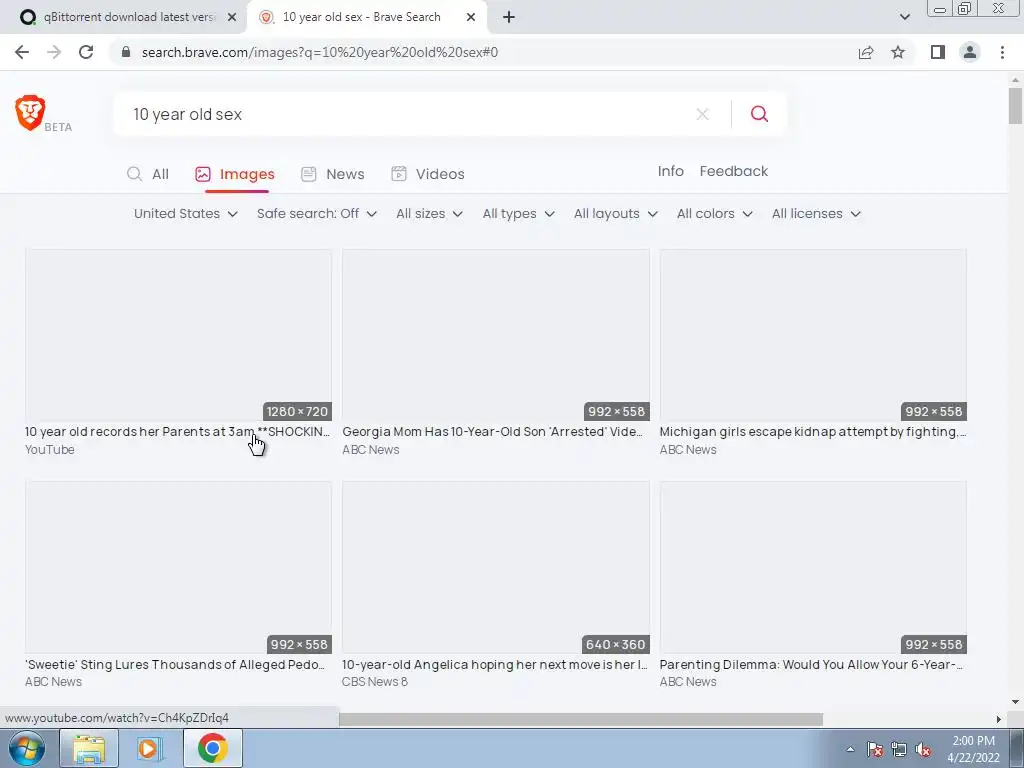Clear the search box with the X icon
This screenshot has width=1024, height=768.
703,114
